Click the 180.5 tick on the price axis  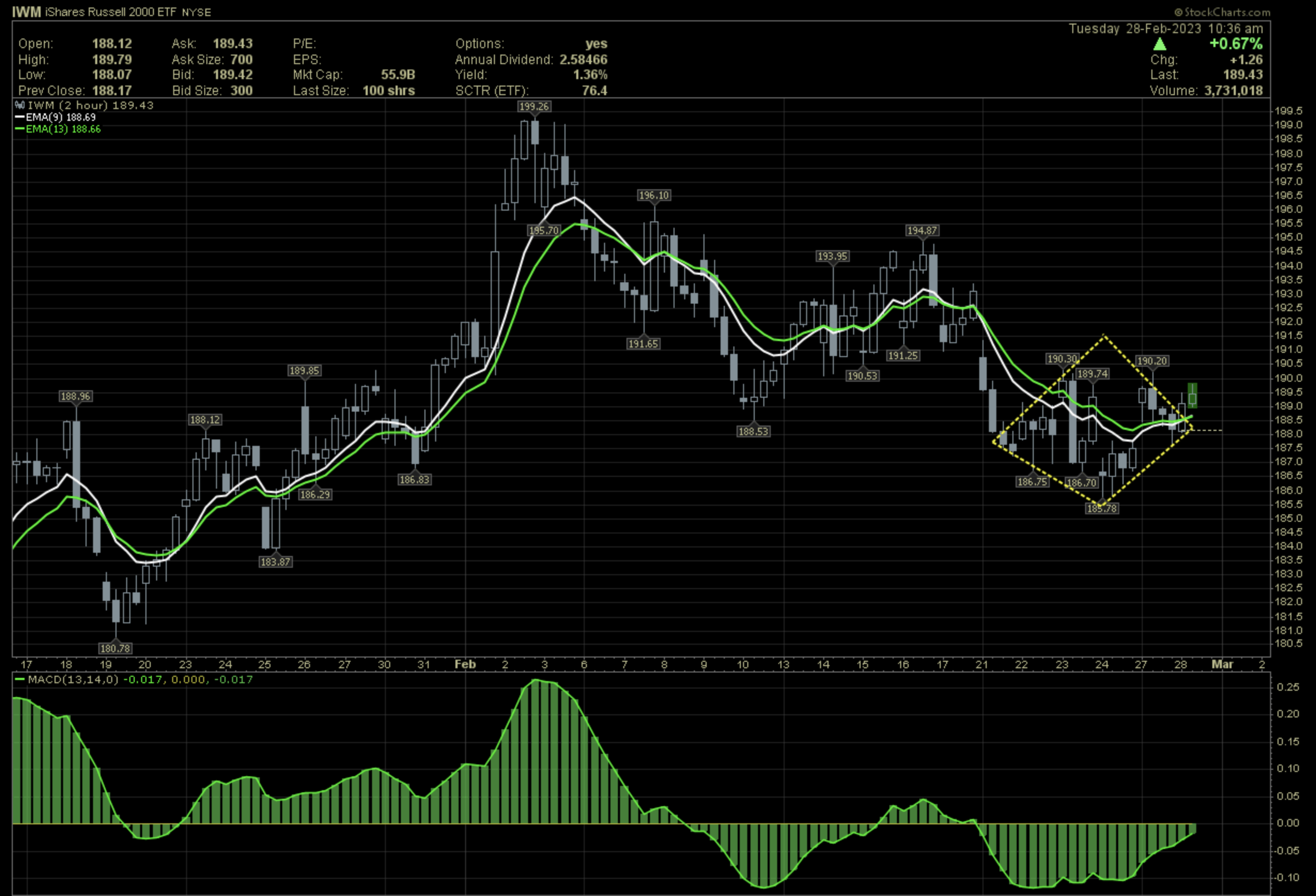[x=1288, y=643]
